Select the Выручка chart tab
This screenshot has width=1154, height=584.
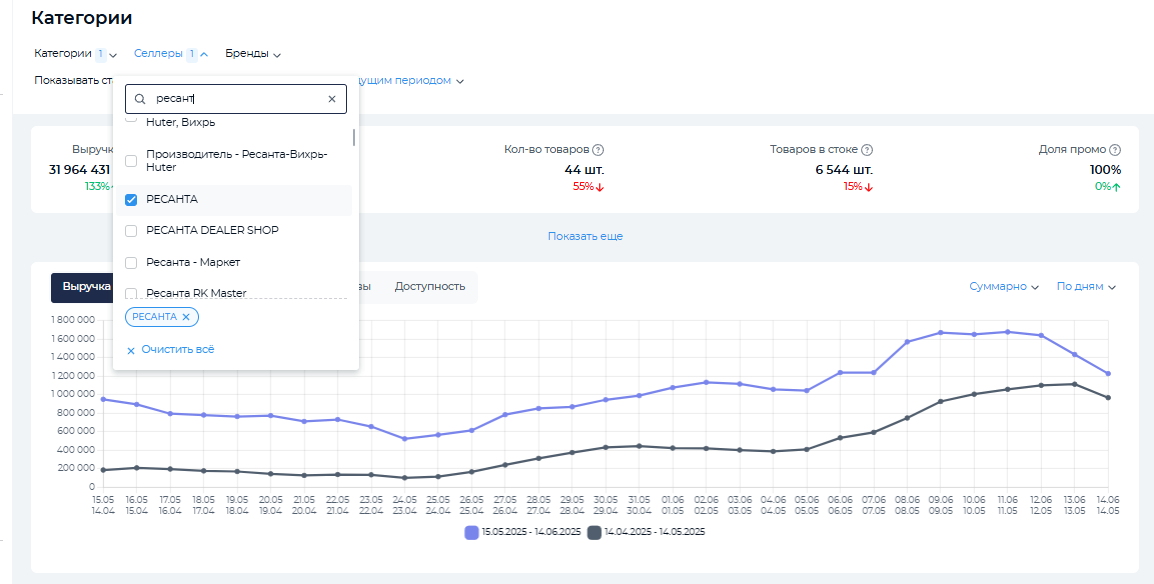[84, 287]
